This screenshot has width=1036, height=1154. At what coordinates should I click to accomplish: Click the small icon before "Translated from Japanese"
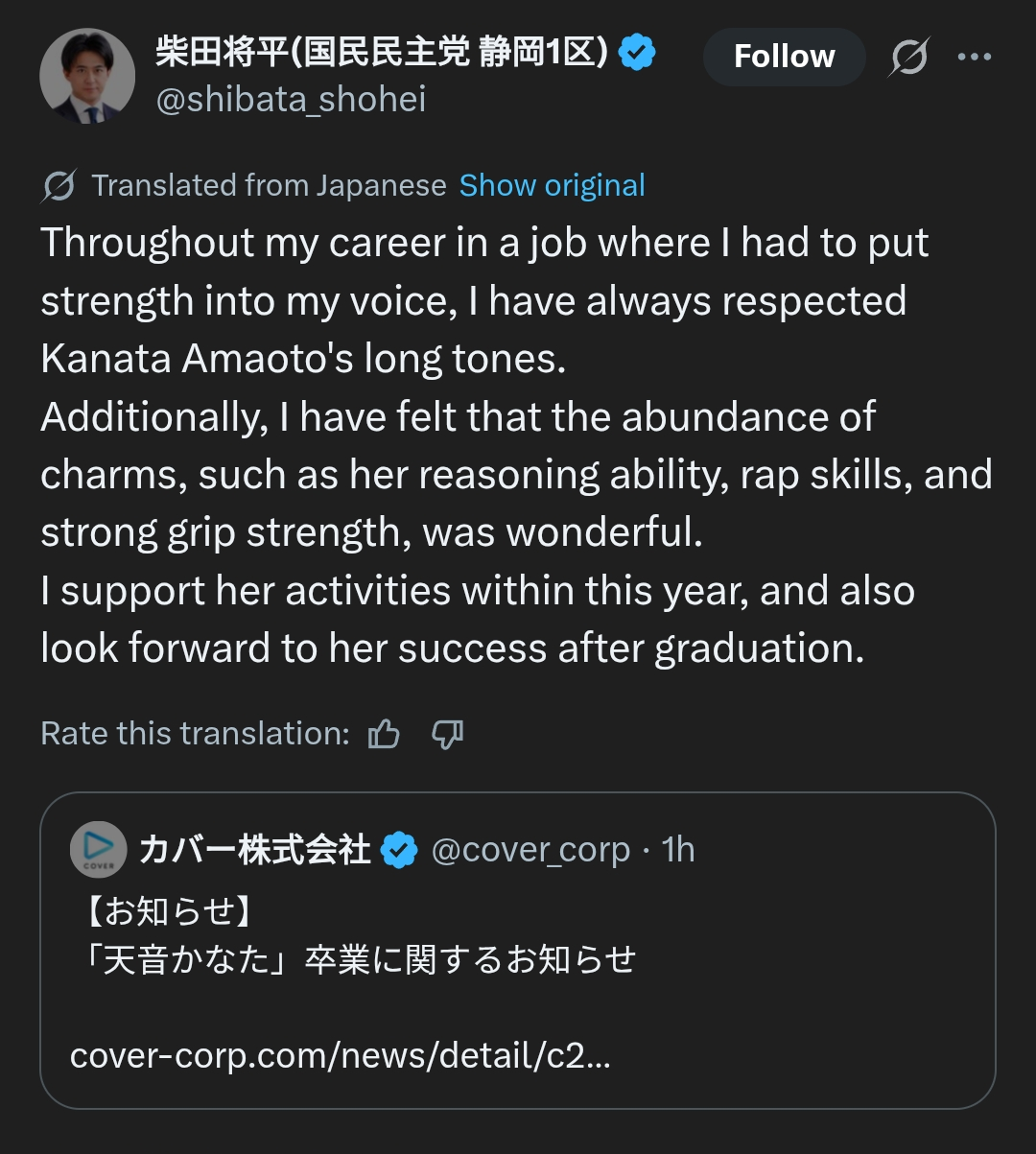(x=59, y=186)
